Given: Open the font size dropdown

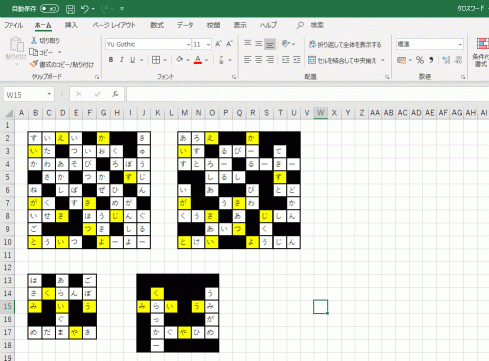Looking at the screenshot, I should (208, 44).
